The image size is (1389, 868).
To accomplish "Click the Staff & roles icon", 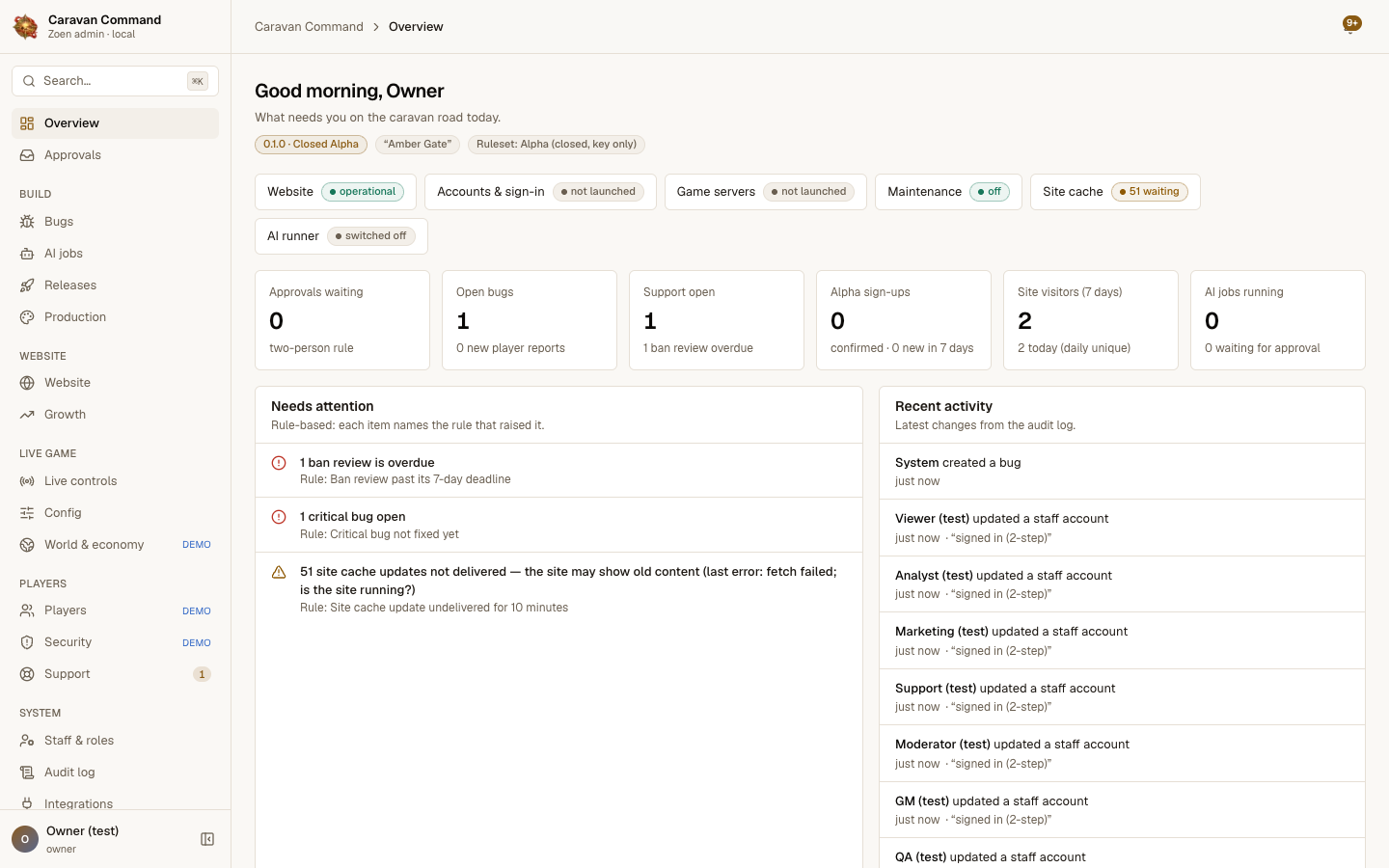I will [x=27, y=741].
